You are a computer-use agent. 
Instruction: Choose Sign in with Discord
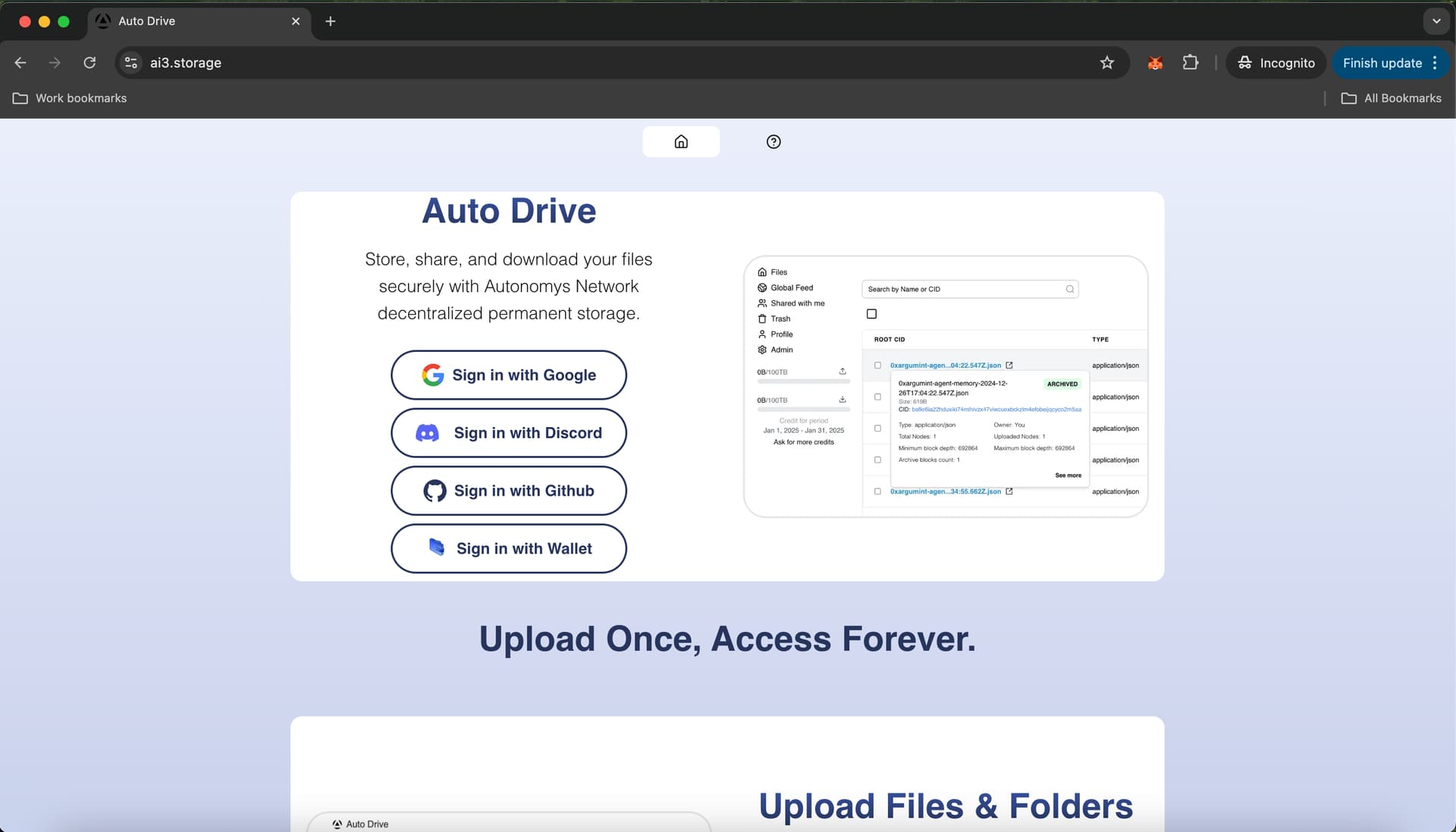509,433
